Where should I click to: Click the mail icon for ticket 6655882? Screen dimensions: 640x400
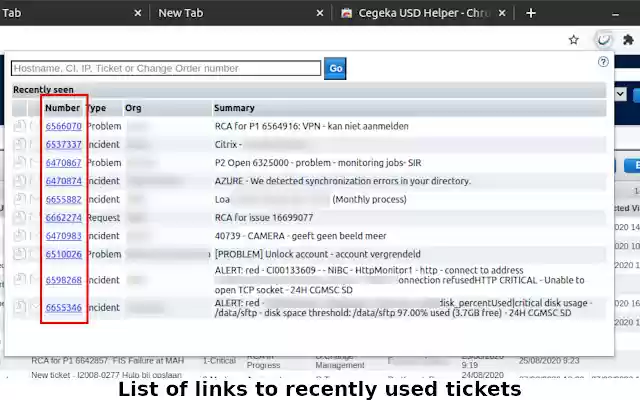click(x=35, y=199)
